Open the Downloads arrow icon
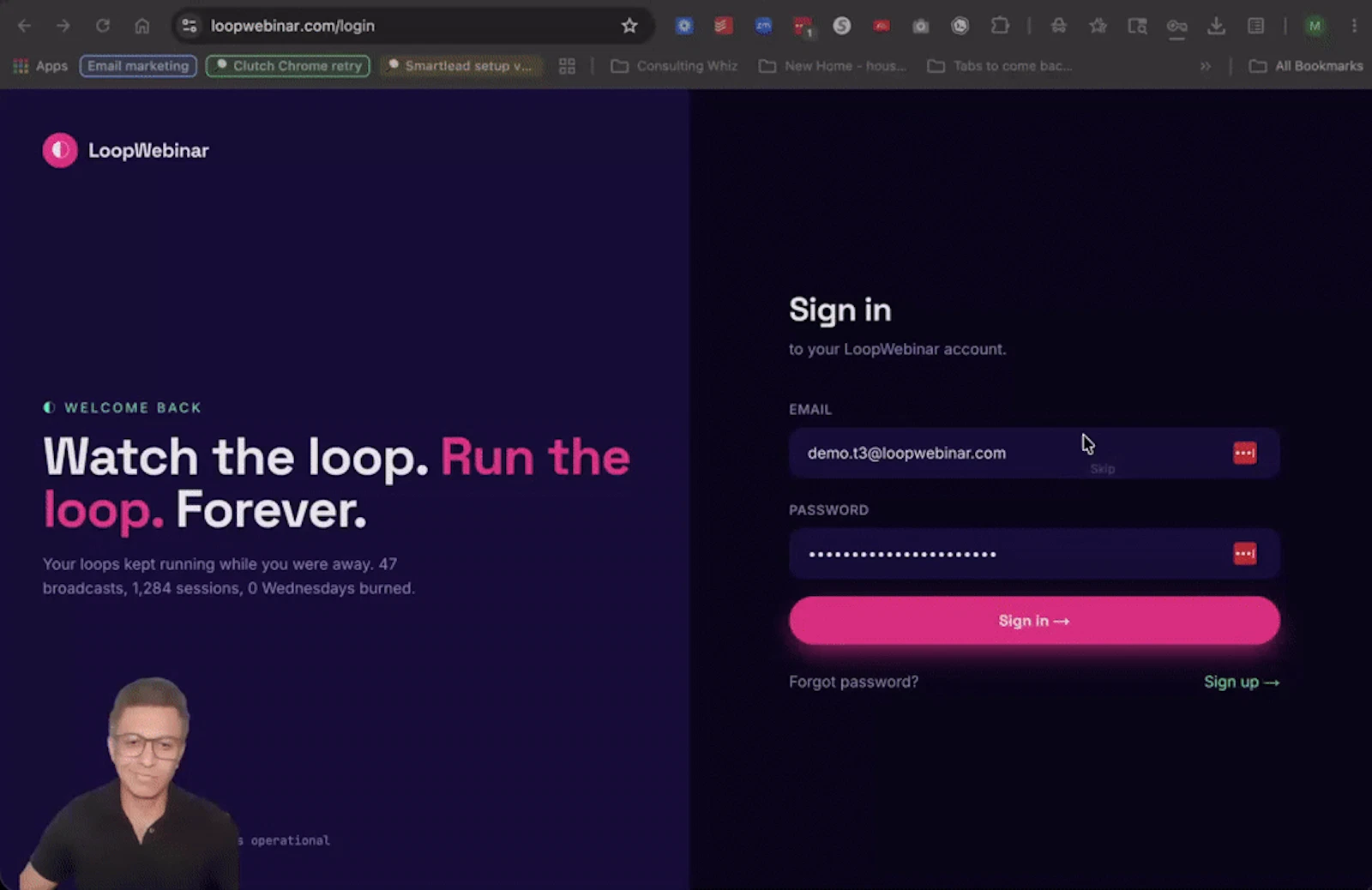The width and height of the screenshot is (1372, 890). coord(1217,26)
